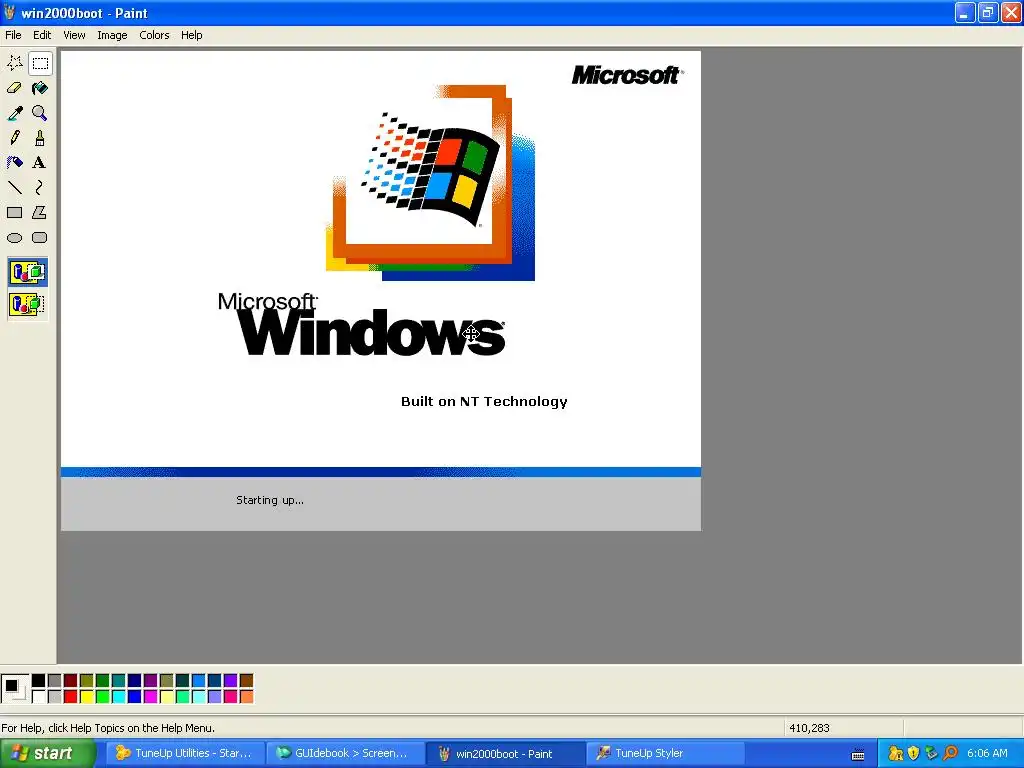Switch to GUIdebook taskbar window
Screen dimensions: 1024x768
tap(345, 754)
